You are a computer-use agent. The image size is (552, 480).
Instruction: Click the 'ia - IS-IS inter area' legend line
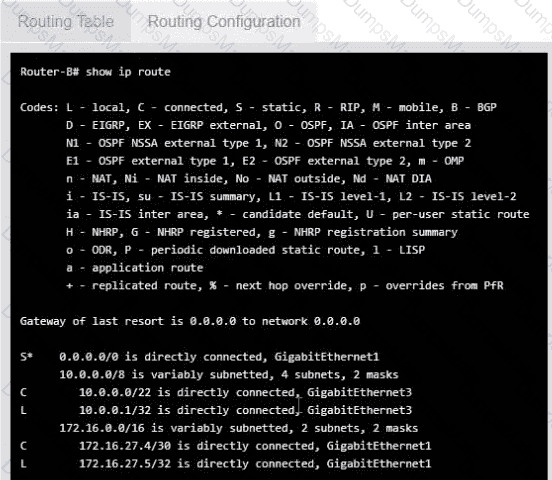click(x=298, y=214)
